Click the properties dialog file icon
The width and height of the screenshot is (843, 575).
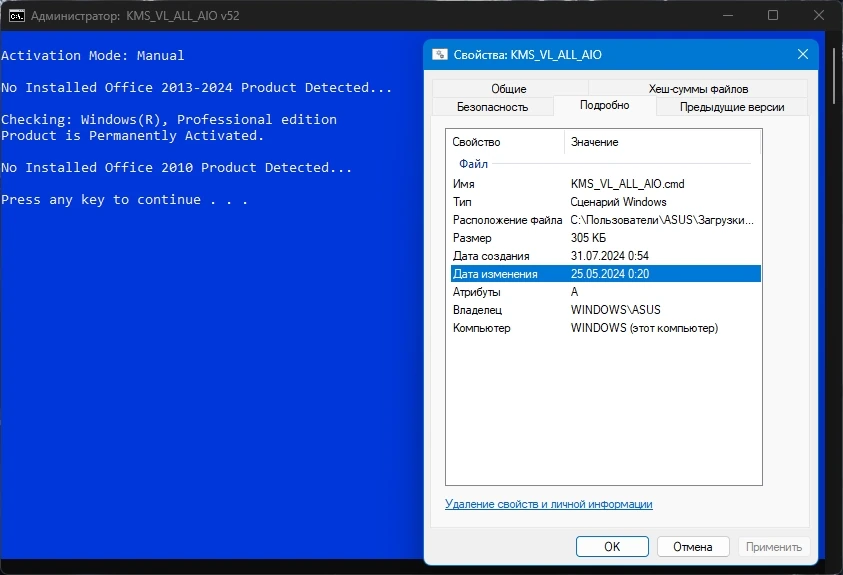coord(440,54)
